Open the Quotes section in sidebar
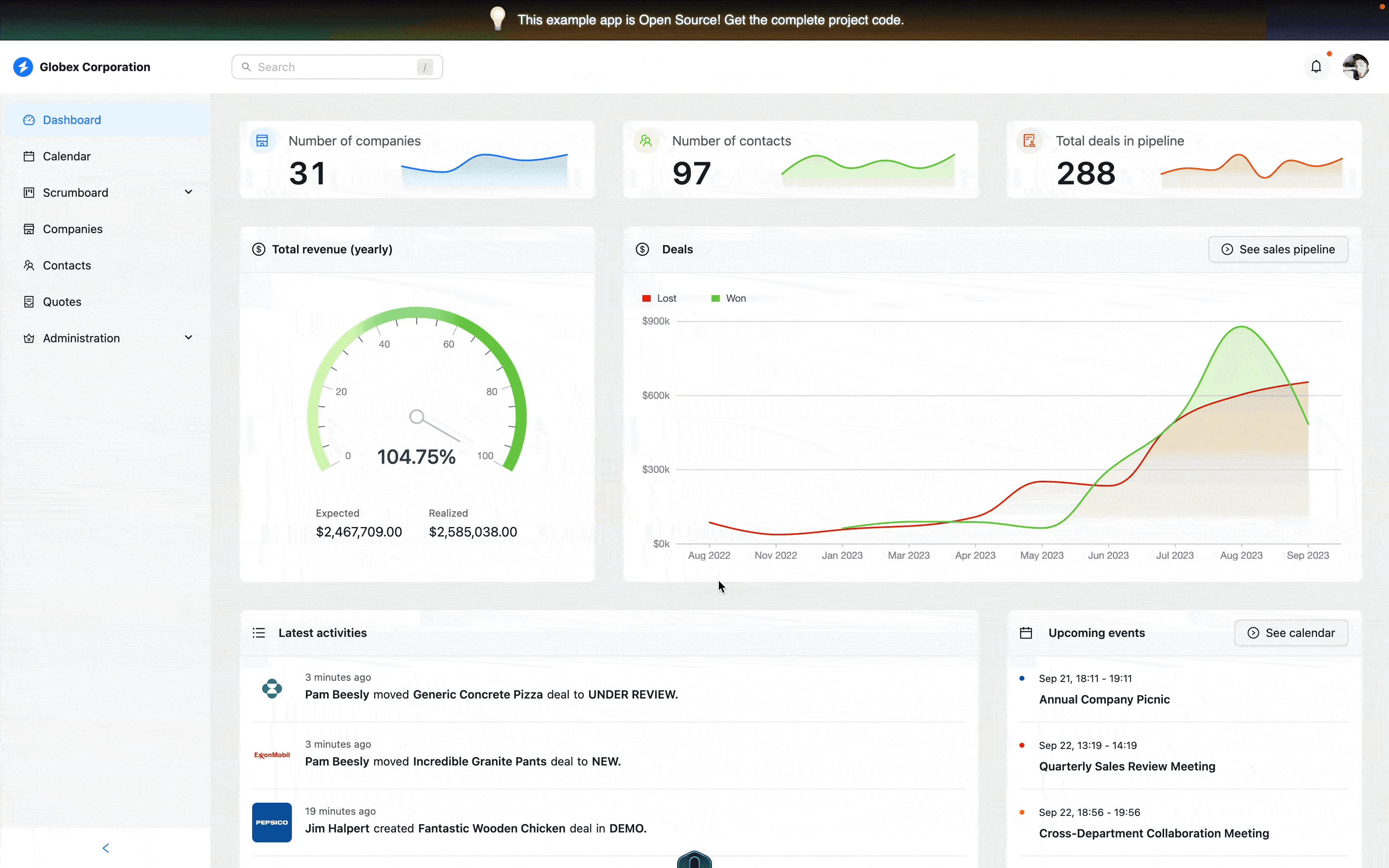This screenshot has width=1389, height=868. 62,302
